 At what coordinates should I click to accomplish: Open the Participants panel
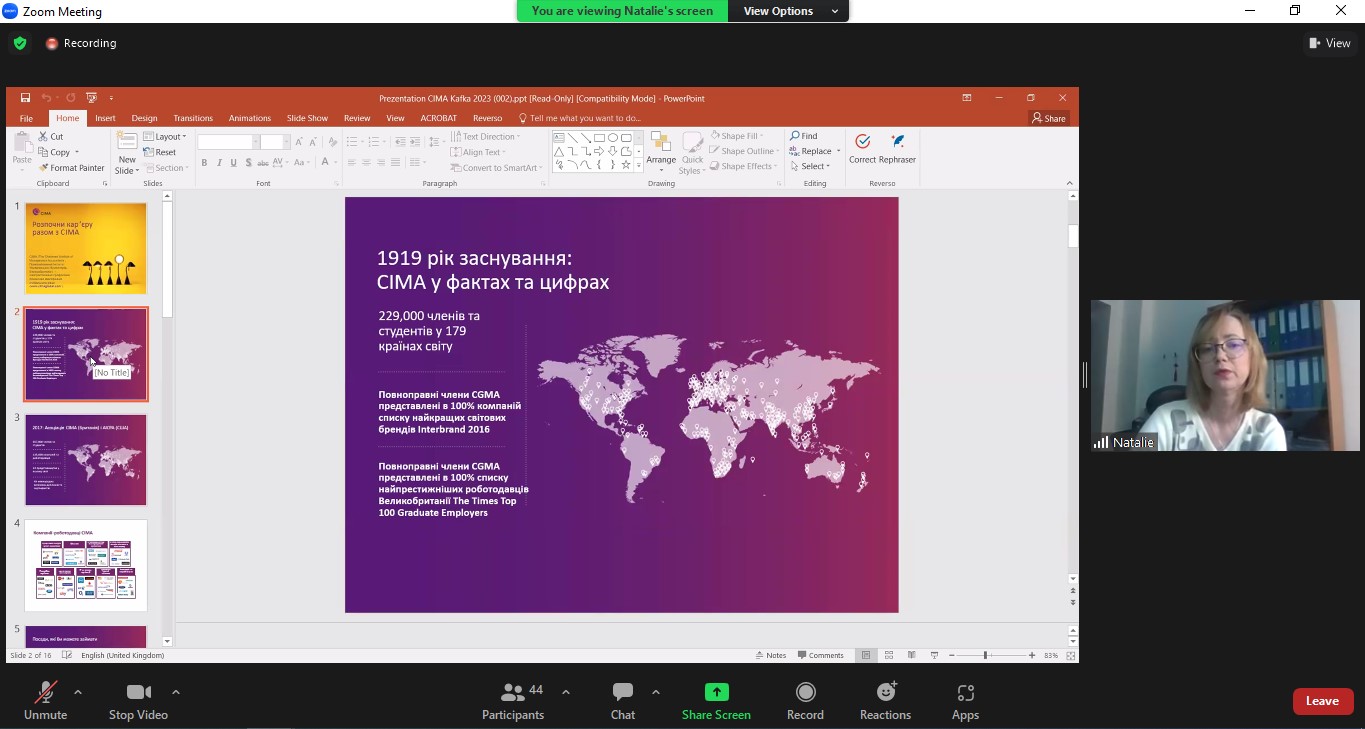[x=513, y=701]
